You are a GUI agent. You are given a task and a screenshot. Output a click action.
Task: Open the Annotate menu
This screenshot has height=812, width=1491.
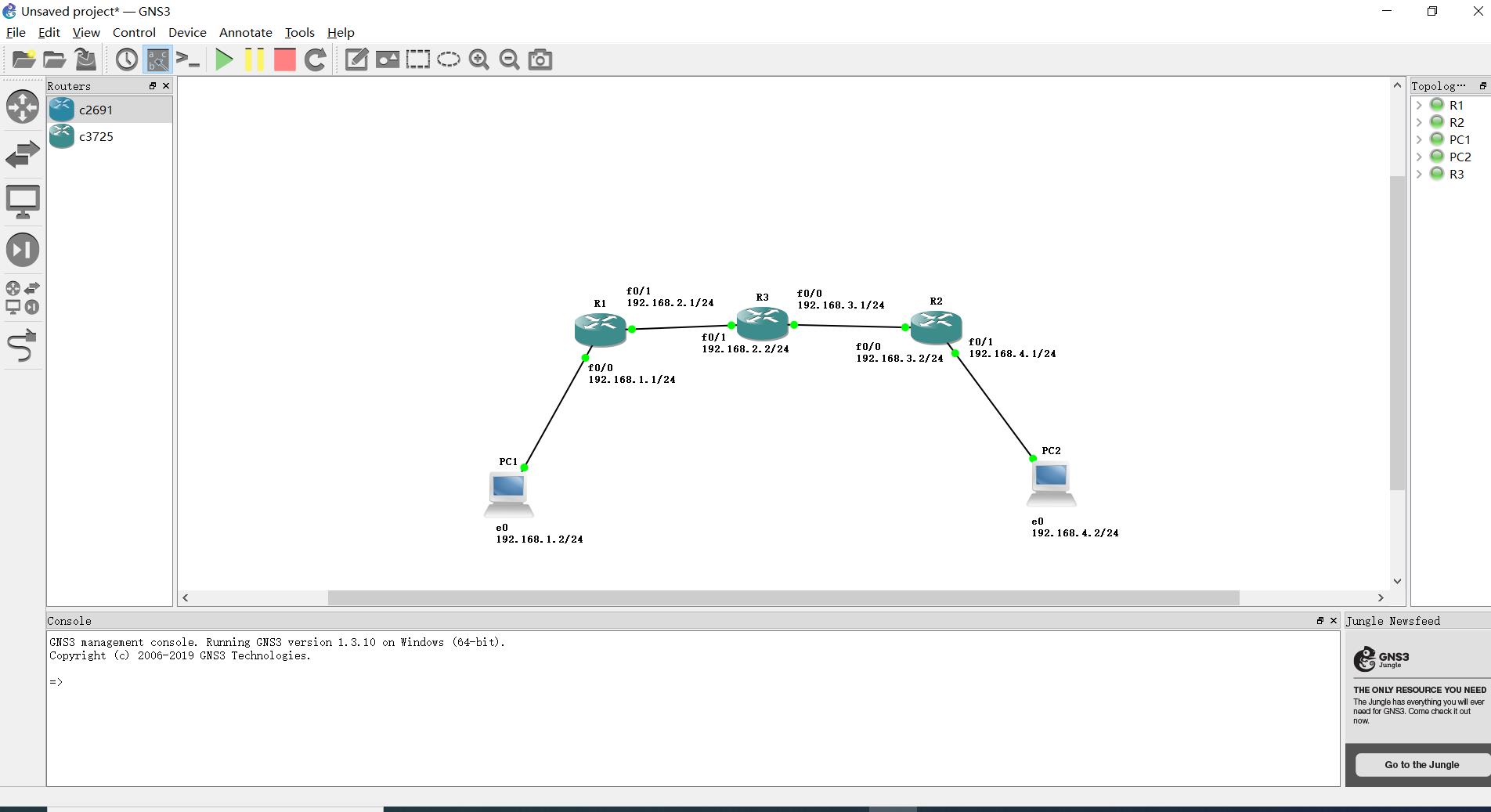pyautogui.click(x=245, y=32)
